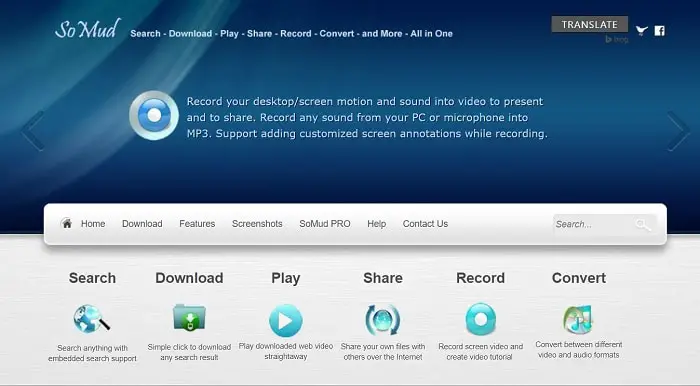
Task: Open the Features menu item
Action: (197, 224)
